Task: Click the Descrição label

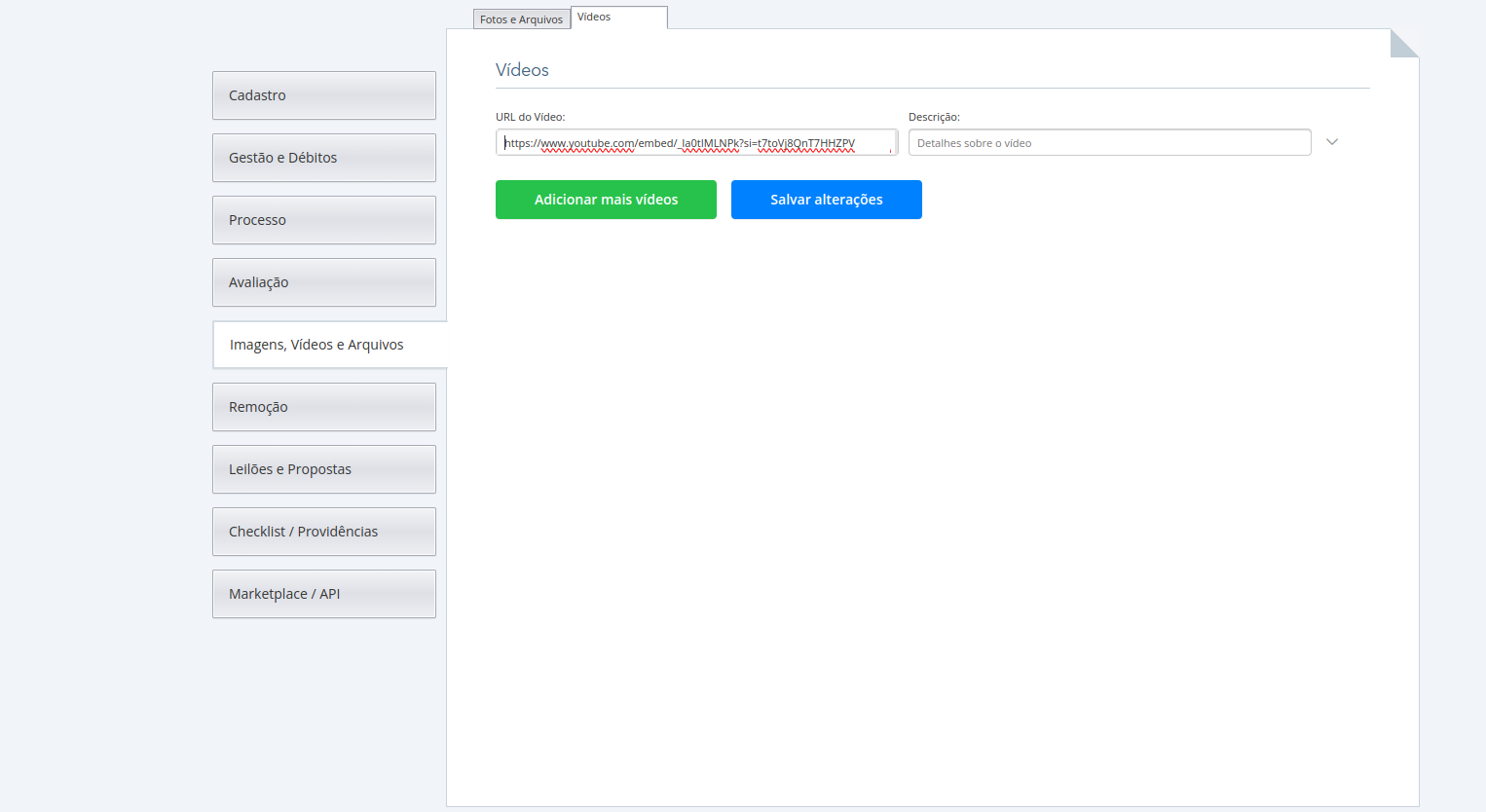Action: tap(934, 117)
